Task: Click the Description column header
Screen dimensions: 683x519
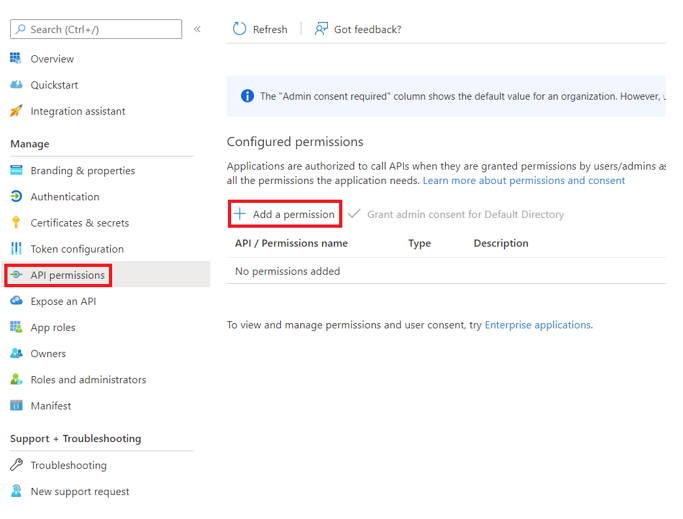Action: tap(501, 243)
